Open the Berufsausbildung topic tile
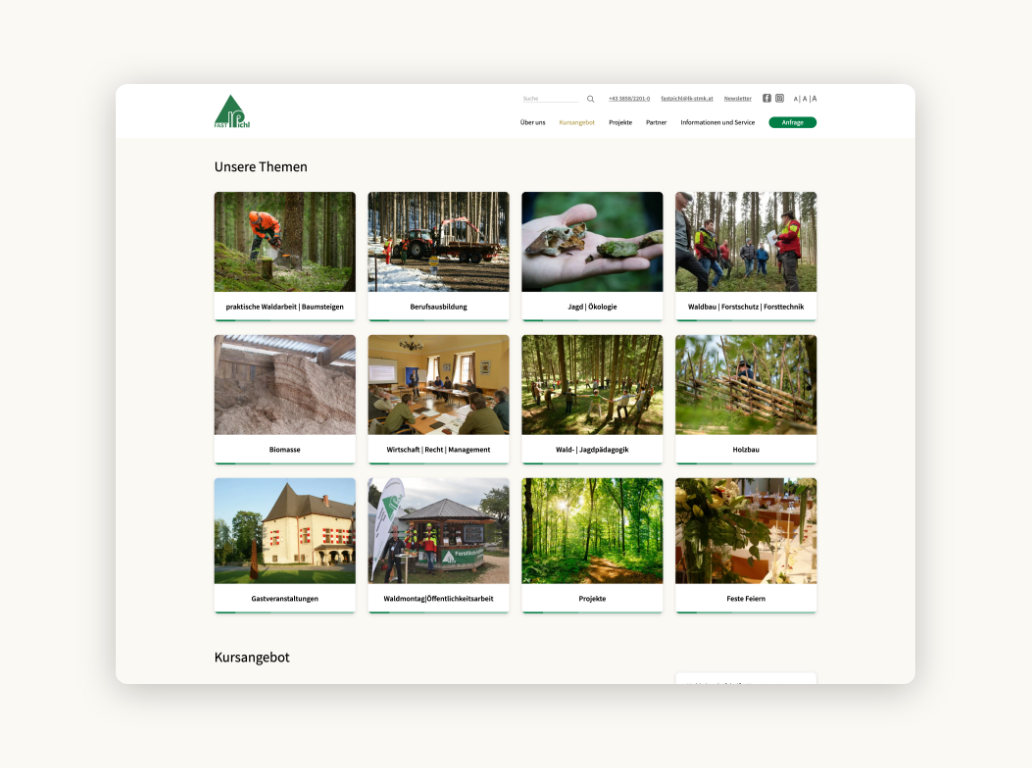Screen dimensions: 1032x768 (438, 256)
